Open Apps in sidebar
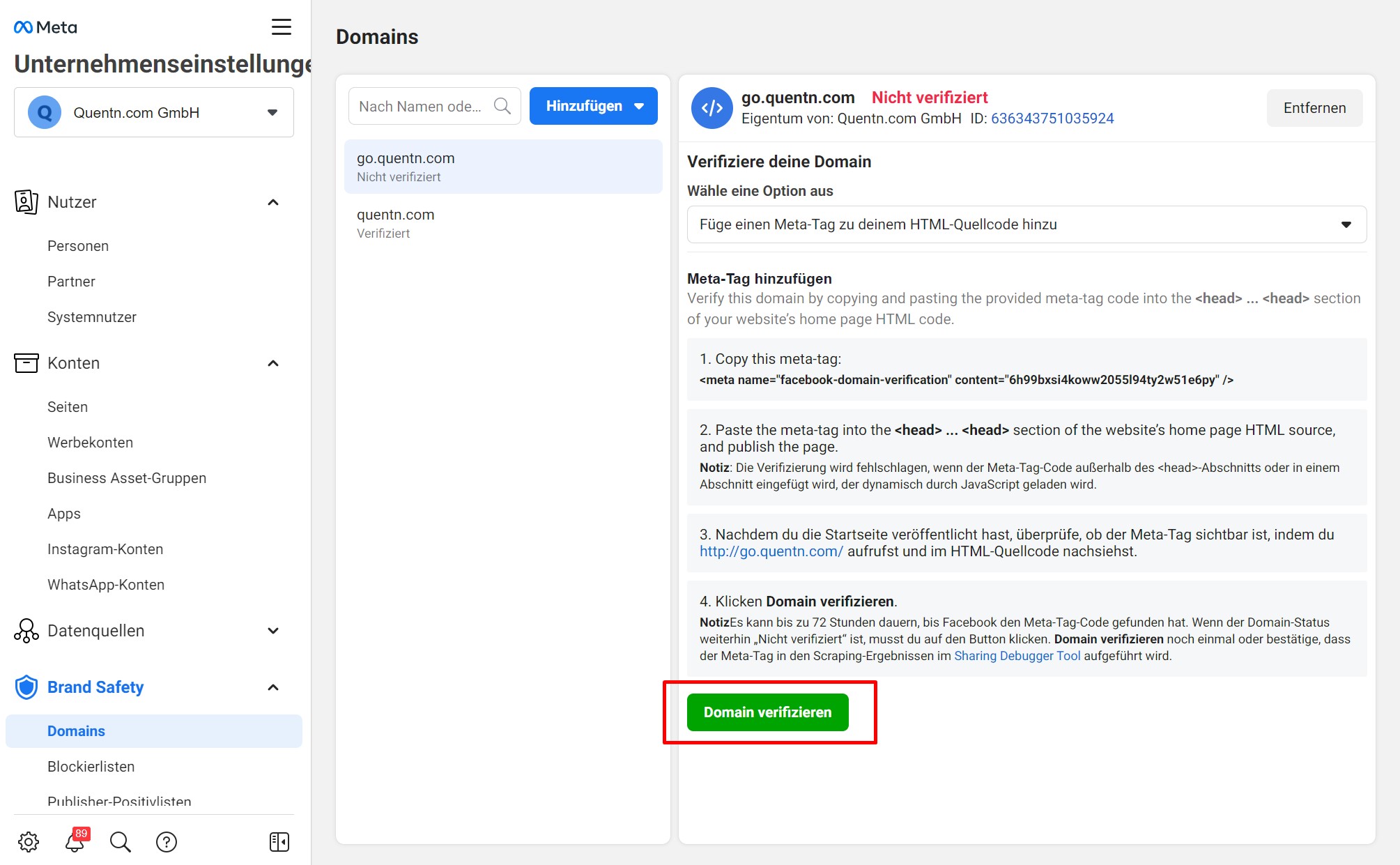Screen dimensions: 1400x865 64,514
